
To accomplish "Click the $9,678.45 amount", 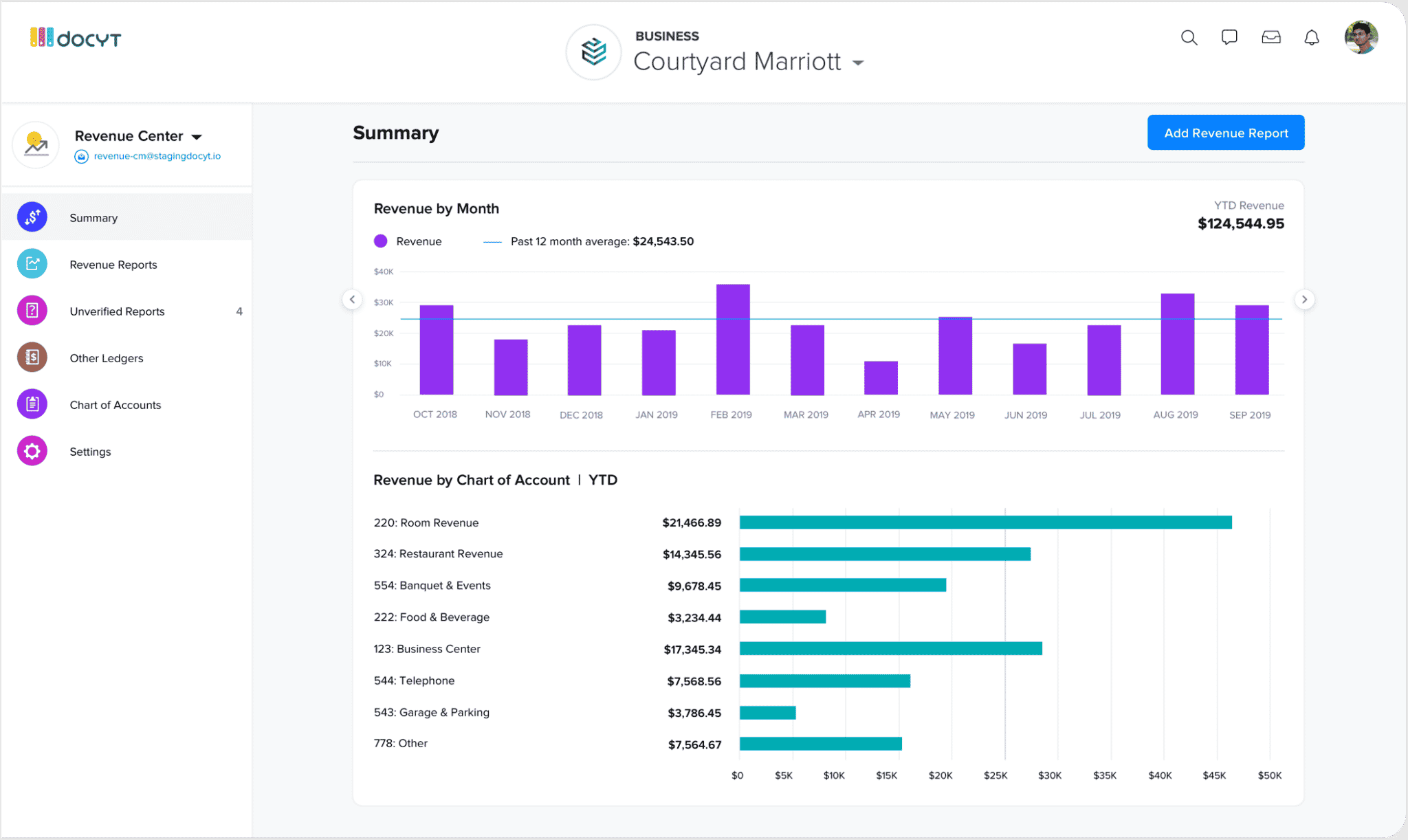I will 694,586.
